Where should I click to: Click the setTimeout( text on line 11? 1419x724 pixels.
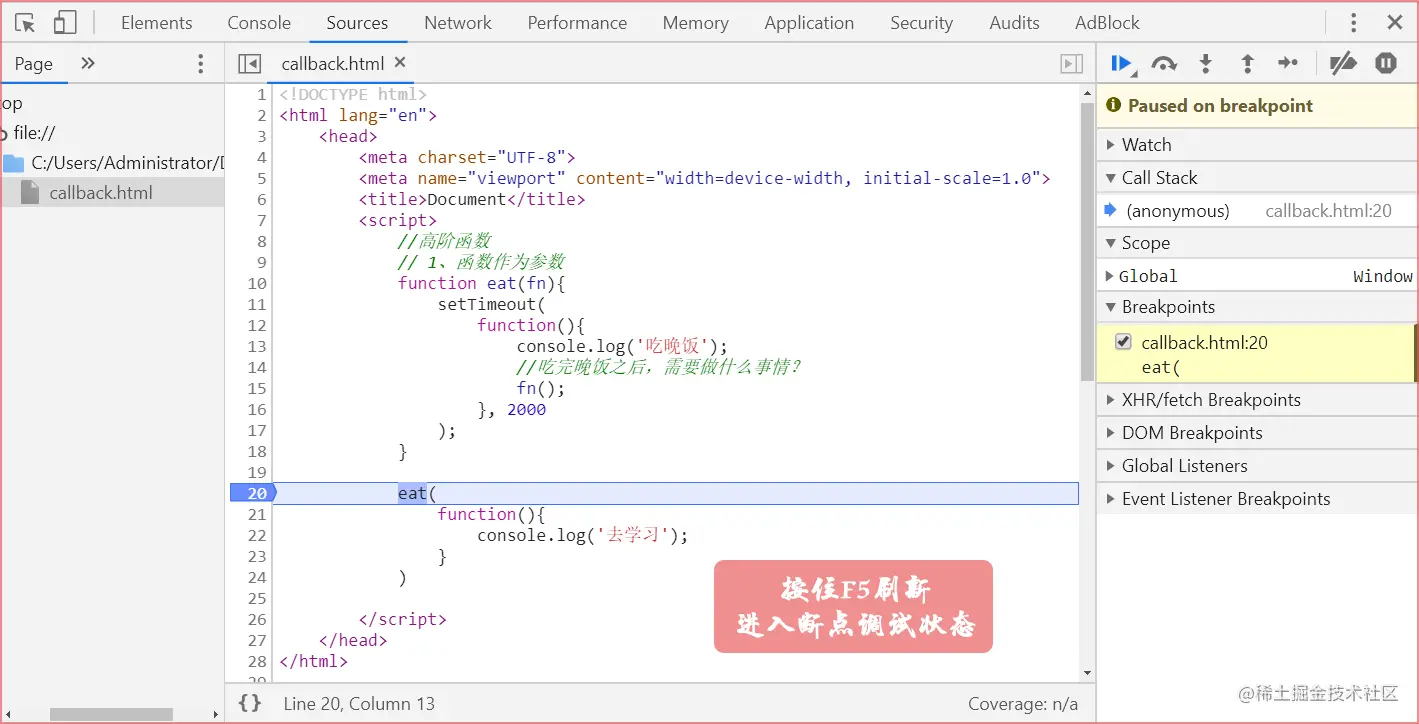(492, 304)
